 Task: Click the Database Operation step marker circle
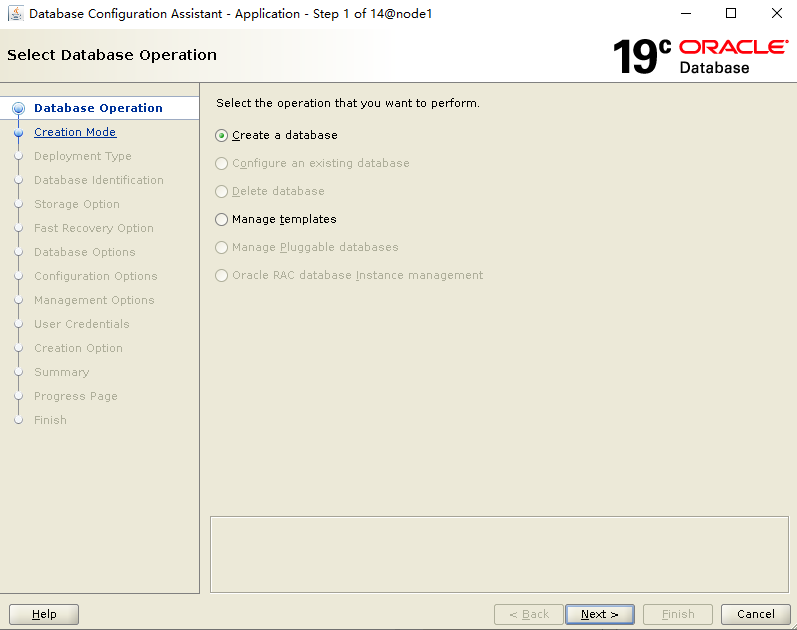[18, 108]
